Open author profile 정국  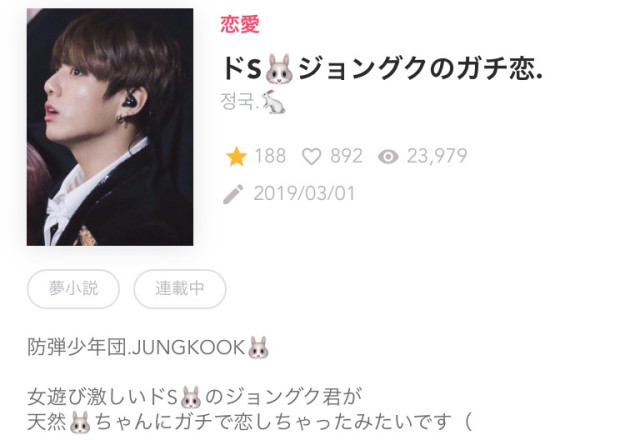pos(240,101)
